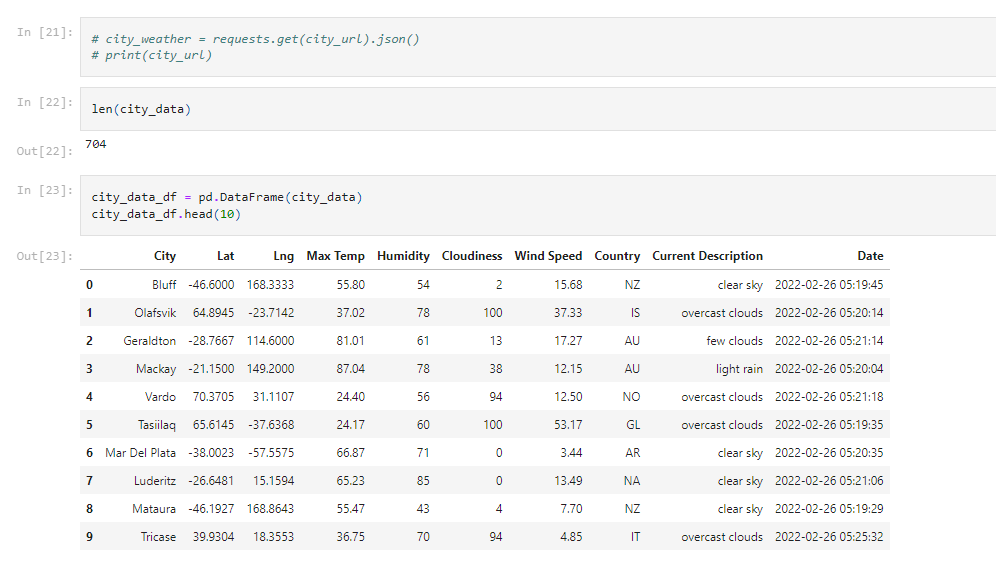
Task: Click country code NO
Action: click(631, 397)
